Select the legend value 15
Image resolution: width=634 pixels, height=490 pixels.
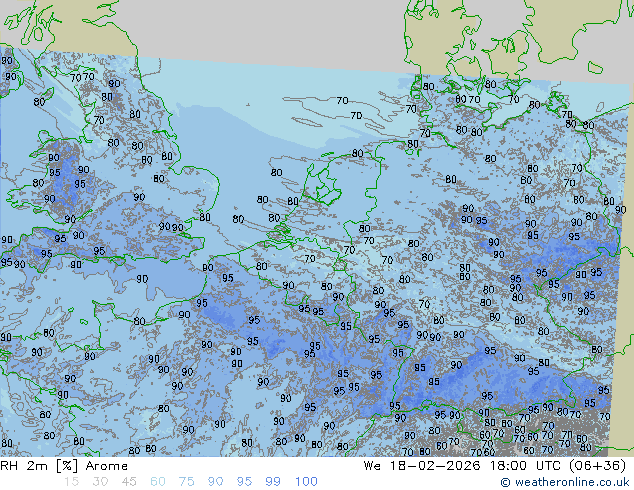72,482
